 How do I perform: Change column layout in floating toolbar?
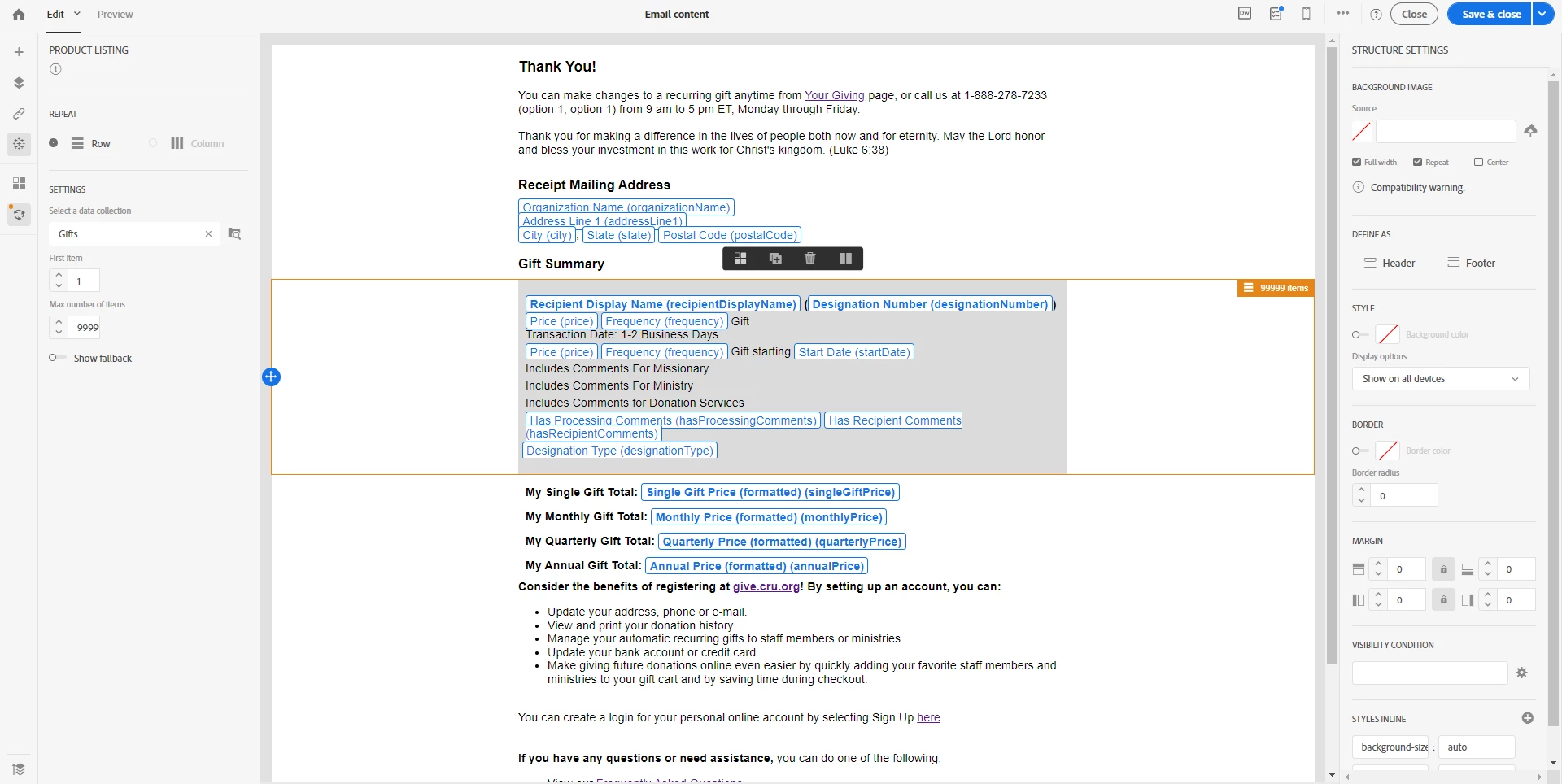tap(845, 259)
